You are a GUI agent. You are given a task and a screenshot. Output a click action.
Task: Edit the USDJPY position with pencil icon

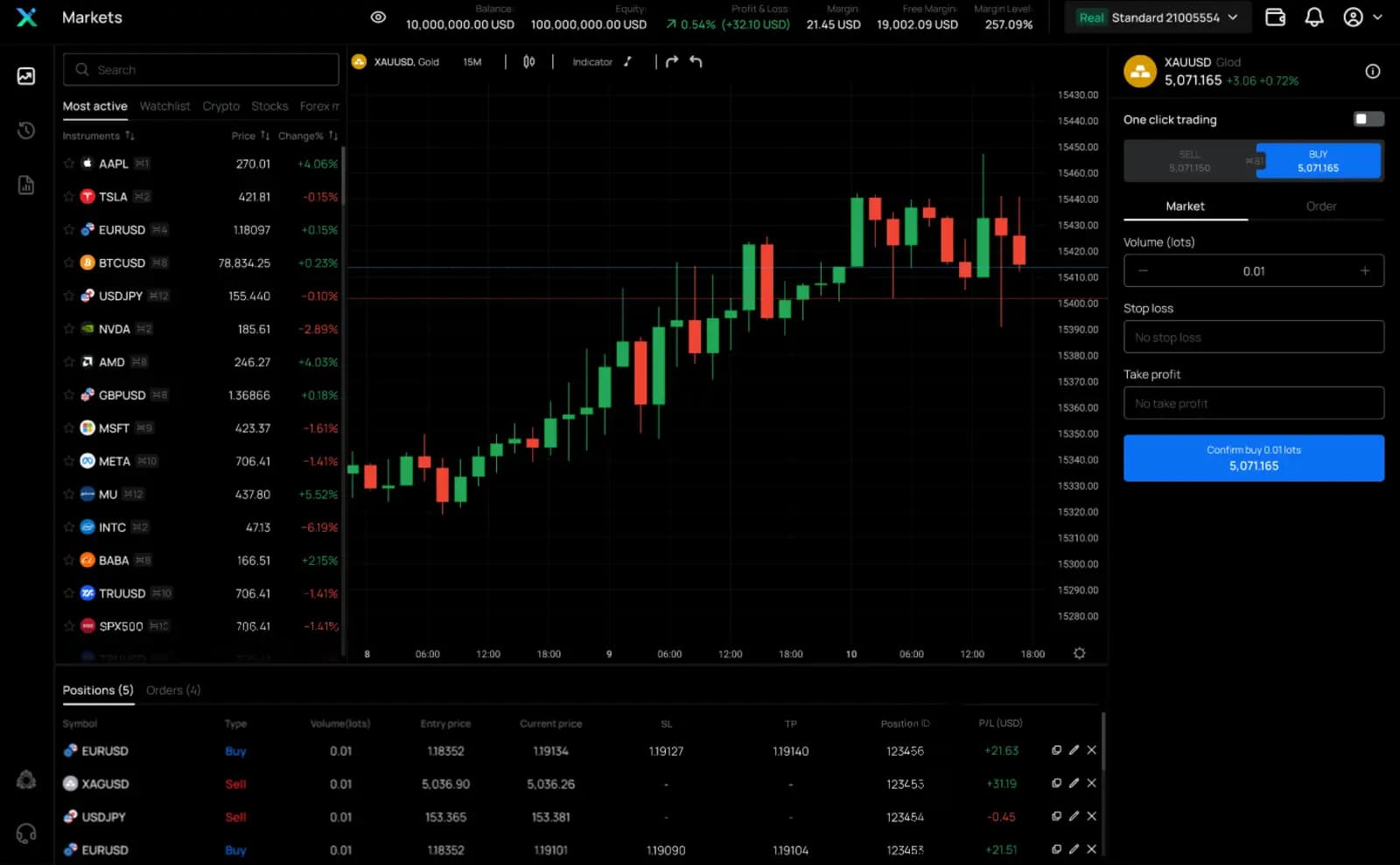click(1074, 816)
